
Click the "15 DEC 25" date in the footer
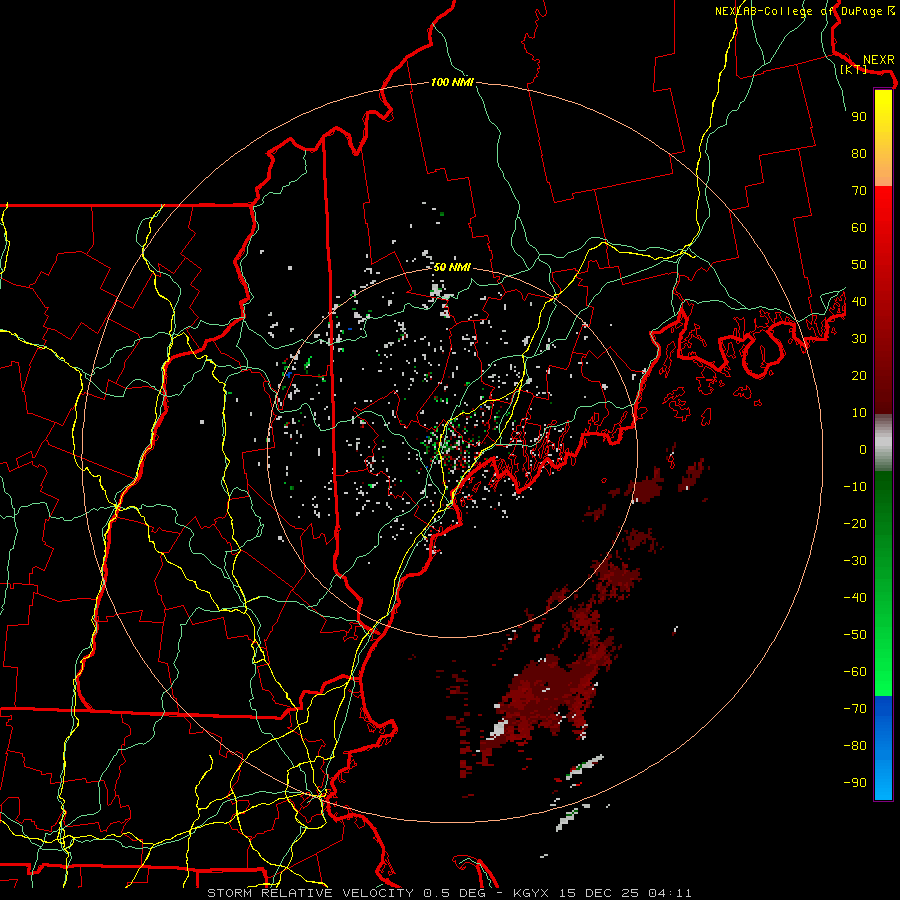tap(598, 893)
